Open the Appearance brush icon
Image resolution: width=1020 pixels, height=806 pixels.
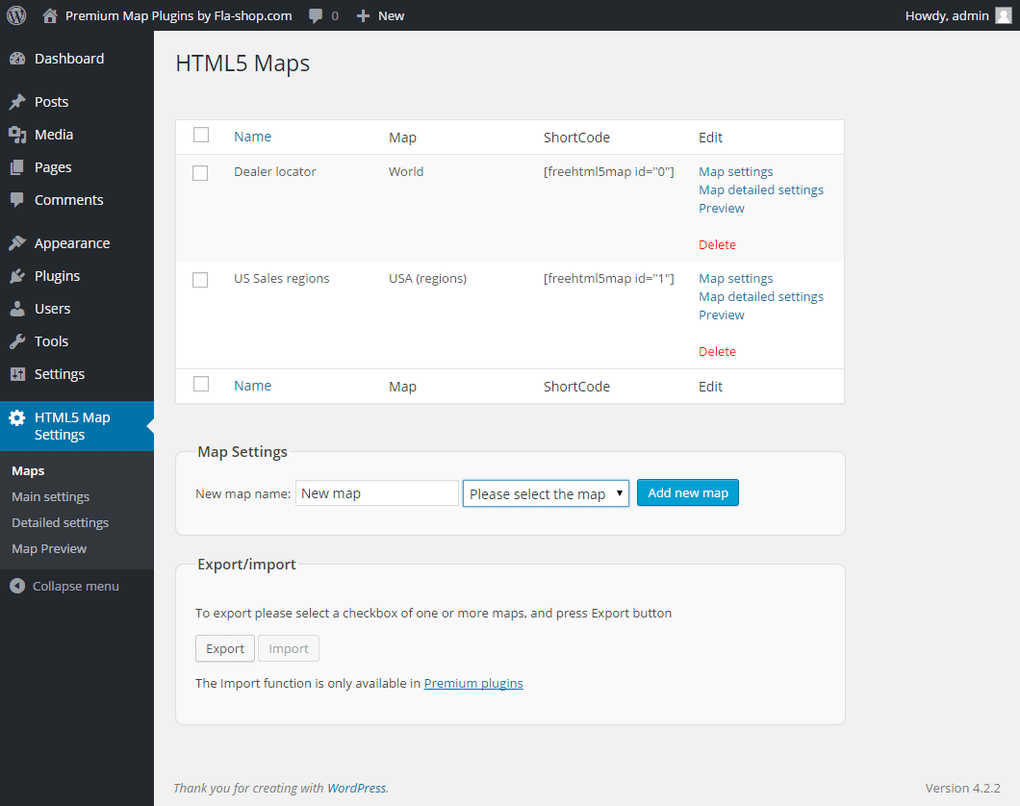click(x=20, y=242)
